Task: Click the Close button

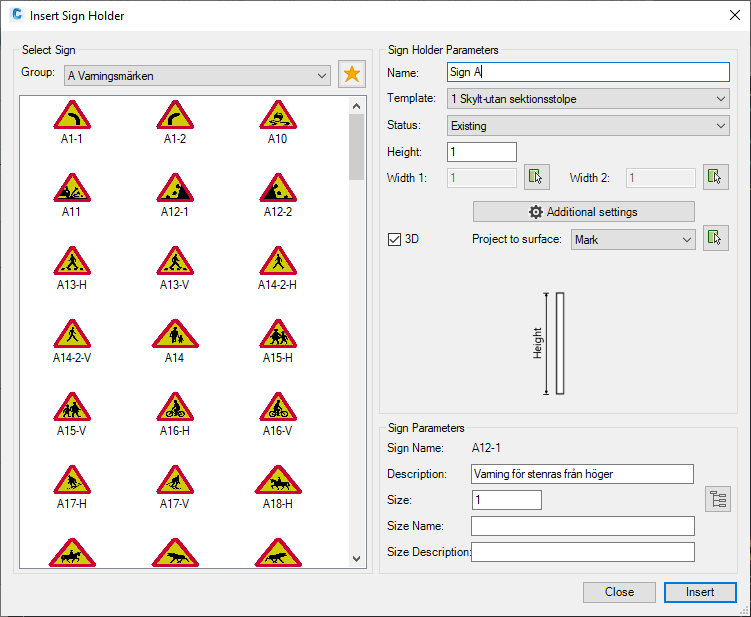Action: click(619, 592)
